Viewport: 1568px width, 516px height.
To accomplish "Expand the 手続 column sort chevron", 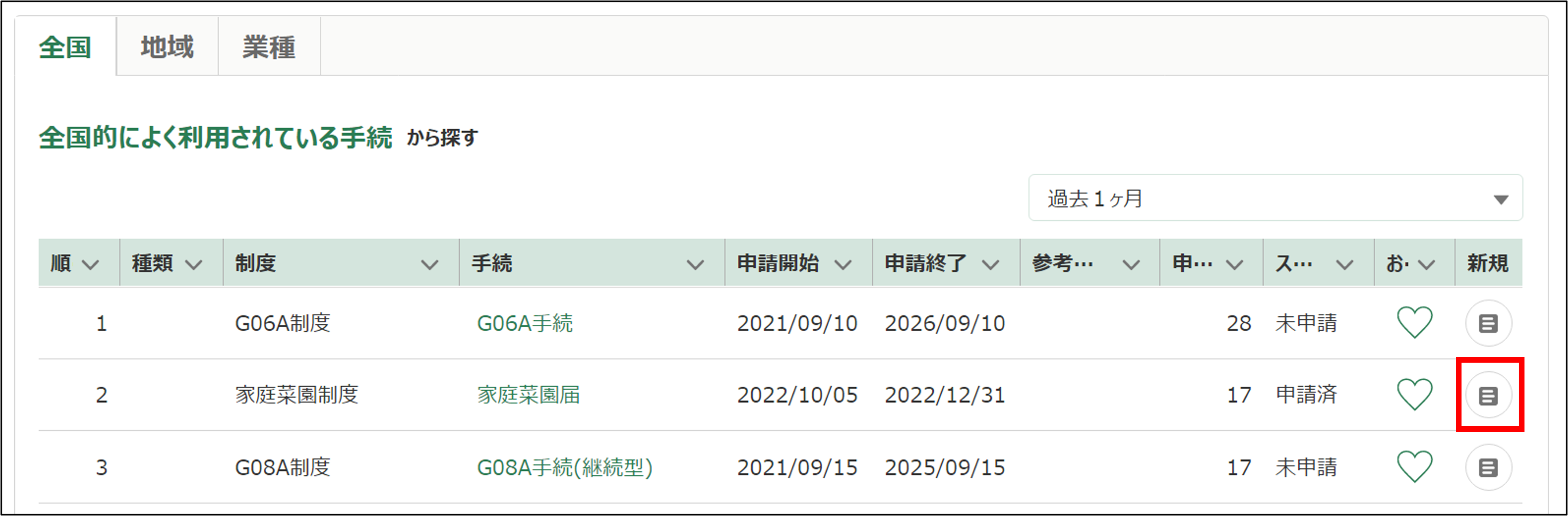I will 695,265.
